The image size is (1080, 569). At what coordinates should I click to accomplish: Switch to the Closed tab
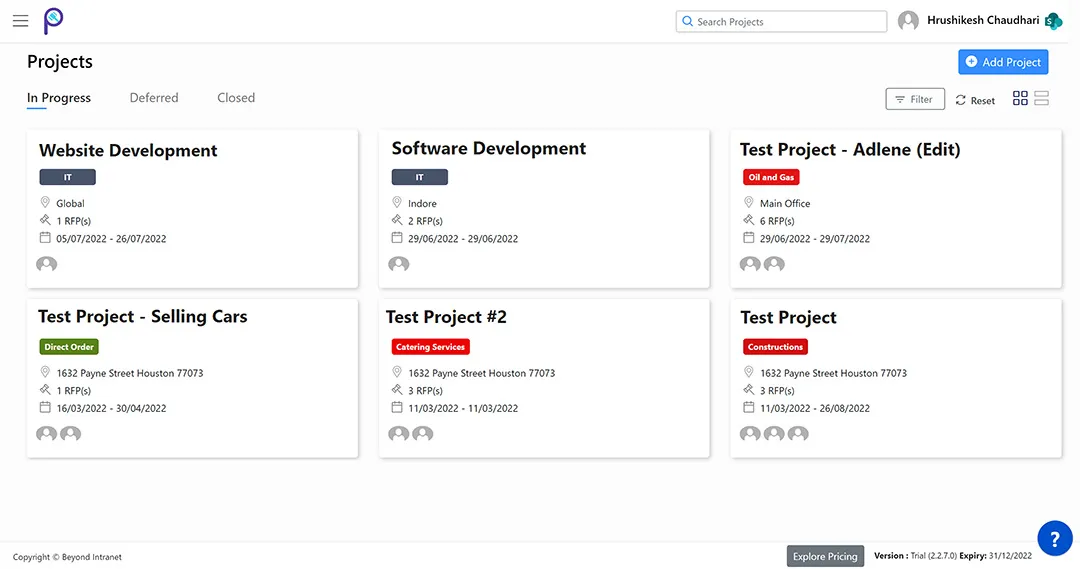coord(236,98)
